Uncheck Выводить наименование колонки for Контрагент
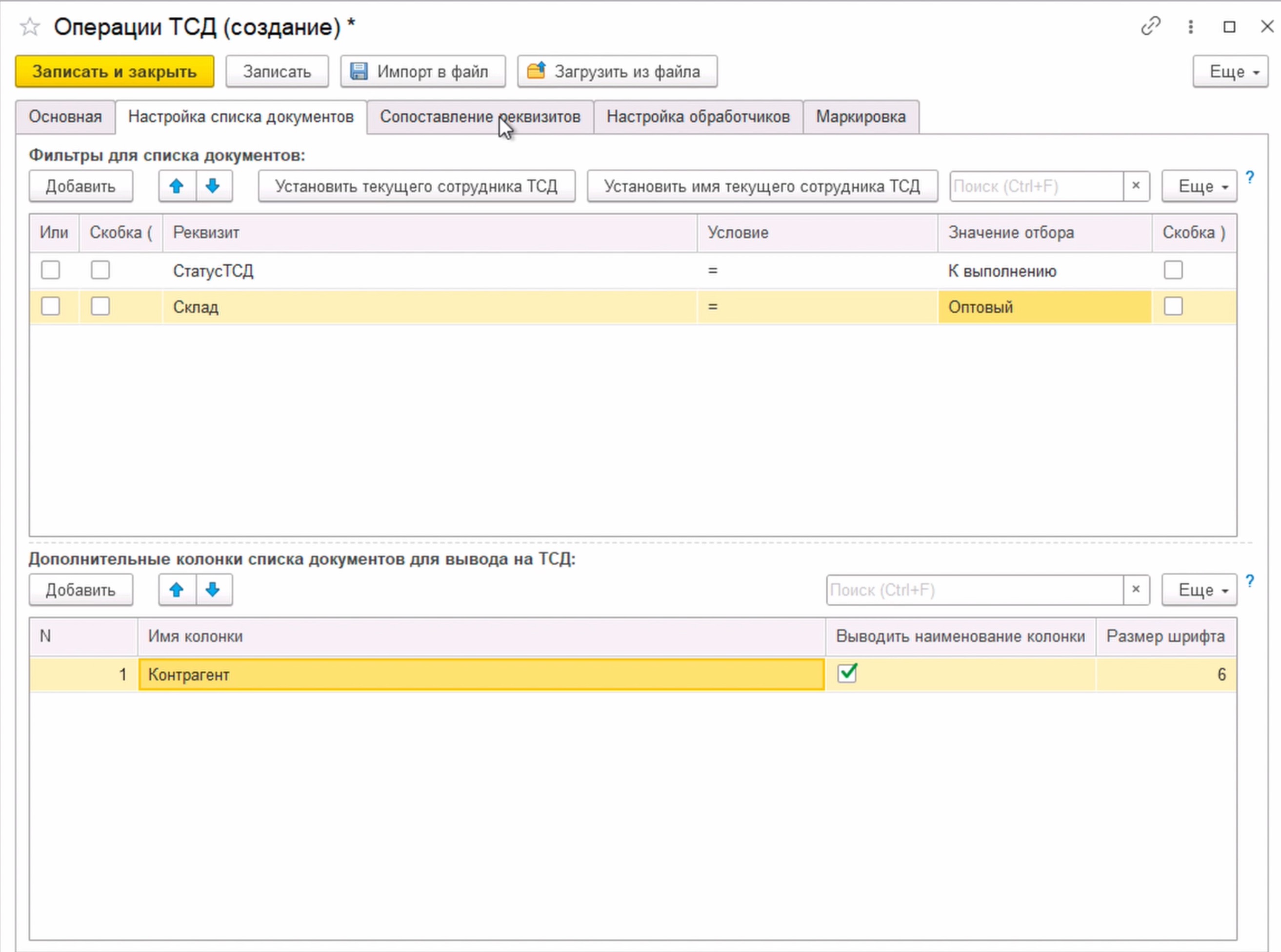The width and height of the screenshot is (1281, 952). pyautogui.click(x=847, y=673)
